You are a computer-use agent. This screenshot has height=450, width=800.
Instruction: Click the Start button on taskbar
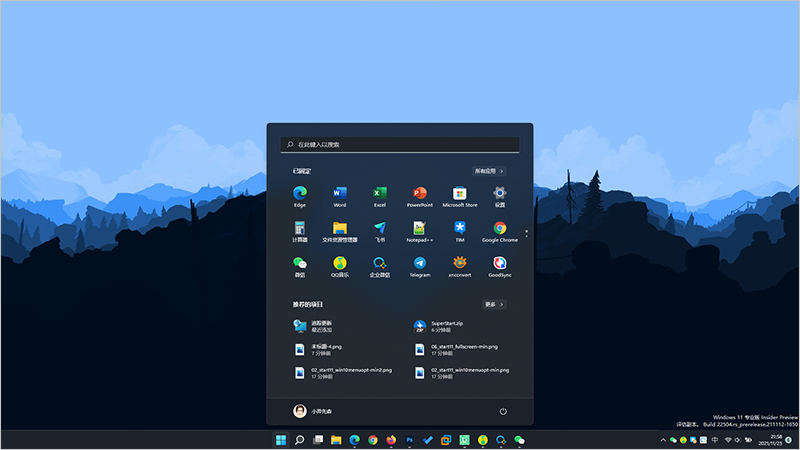(280, 440)
